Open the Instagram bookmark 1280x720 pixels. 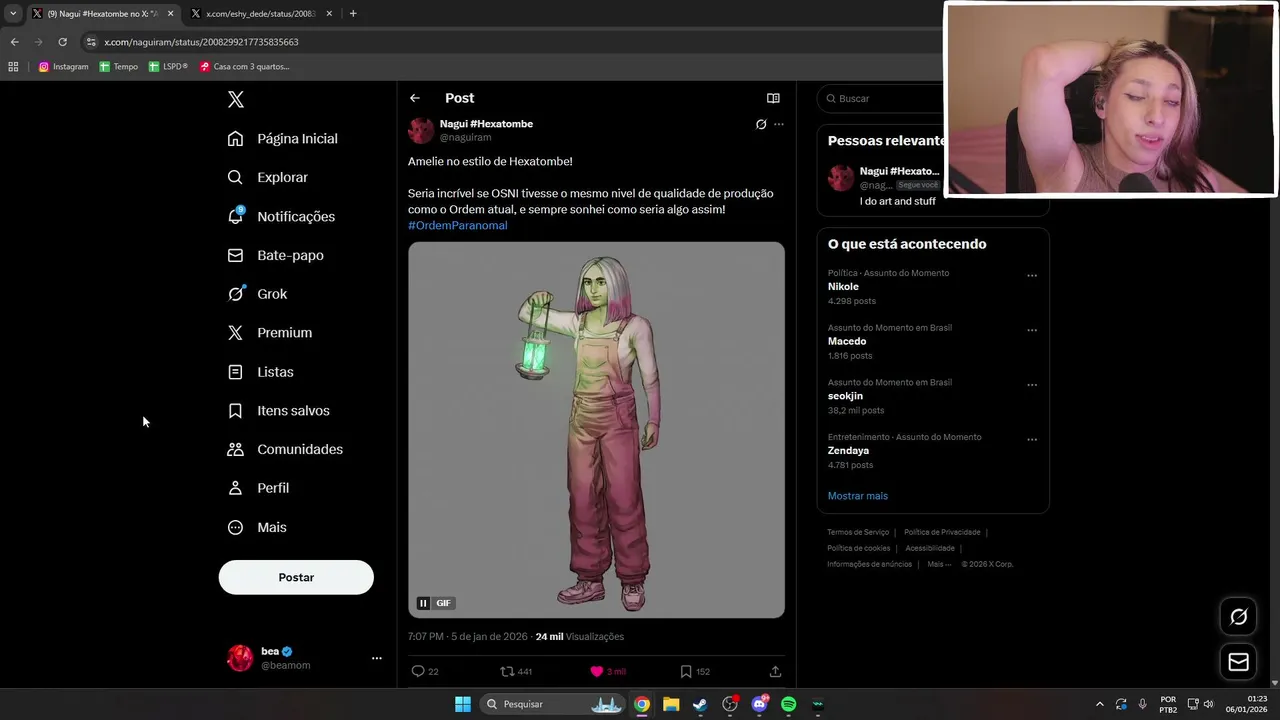(63, 67)
